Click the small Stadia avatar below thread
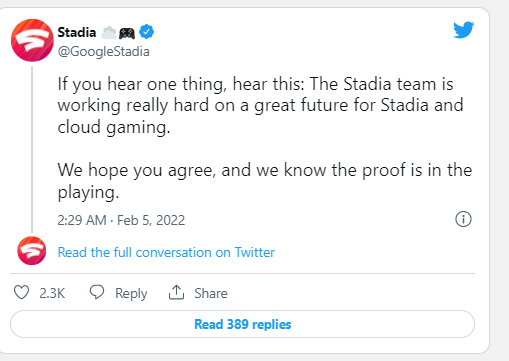This screenshot has width=509, height=361. pos(32,251)
